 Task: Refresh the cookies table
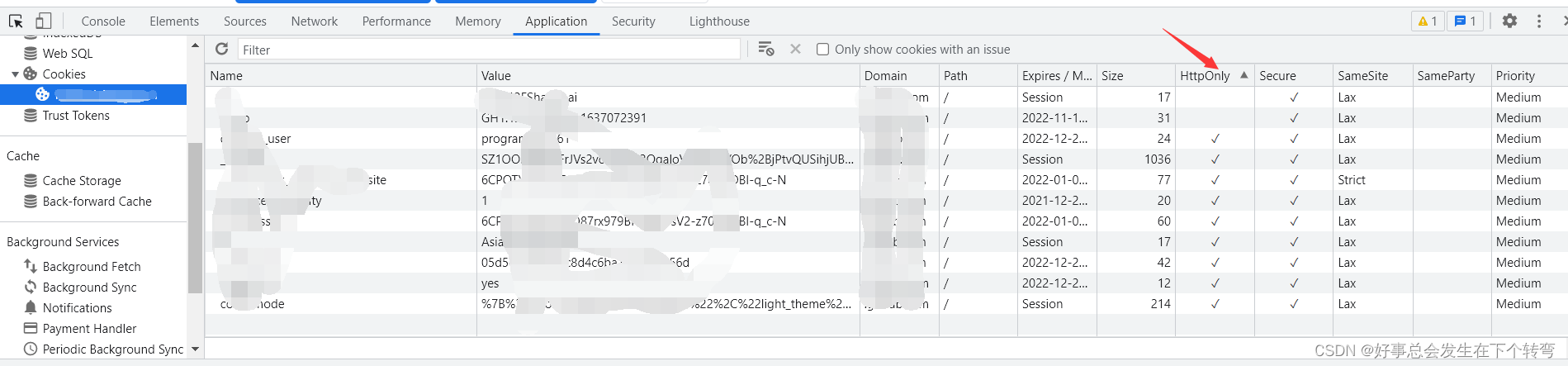pyautogui.click(x=221, y=49)
